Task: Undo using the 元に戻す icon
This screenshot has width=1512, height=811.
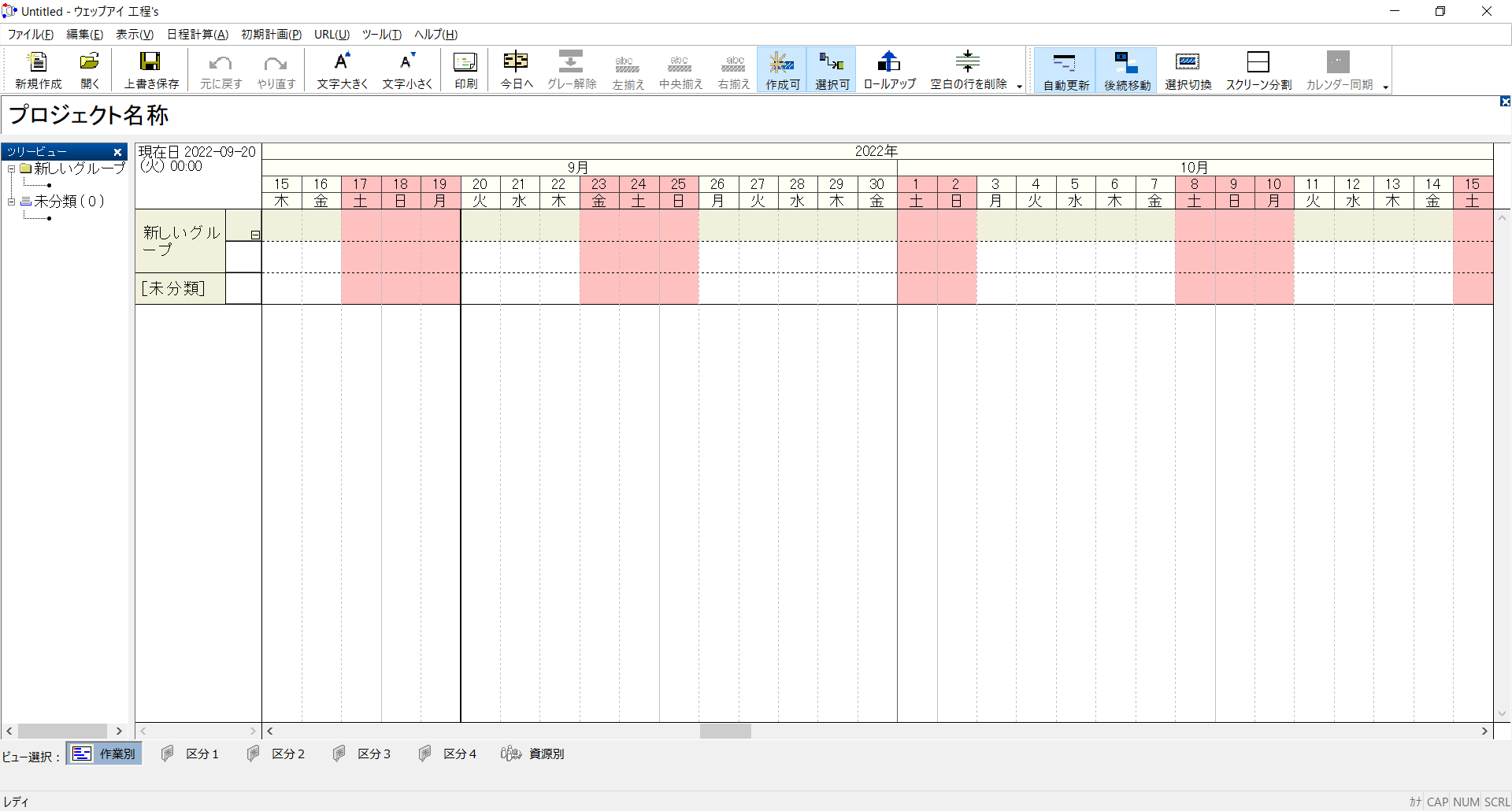Action: pyautogui.click(x=220, y=70)
